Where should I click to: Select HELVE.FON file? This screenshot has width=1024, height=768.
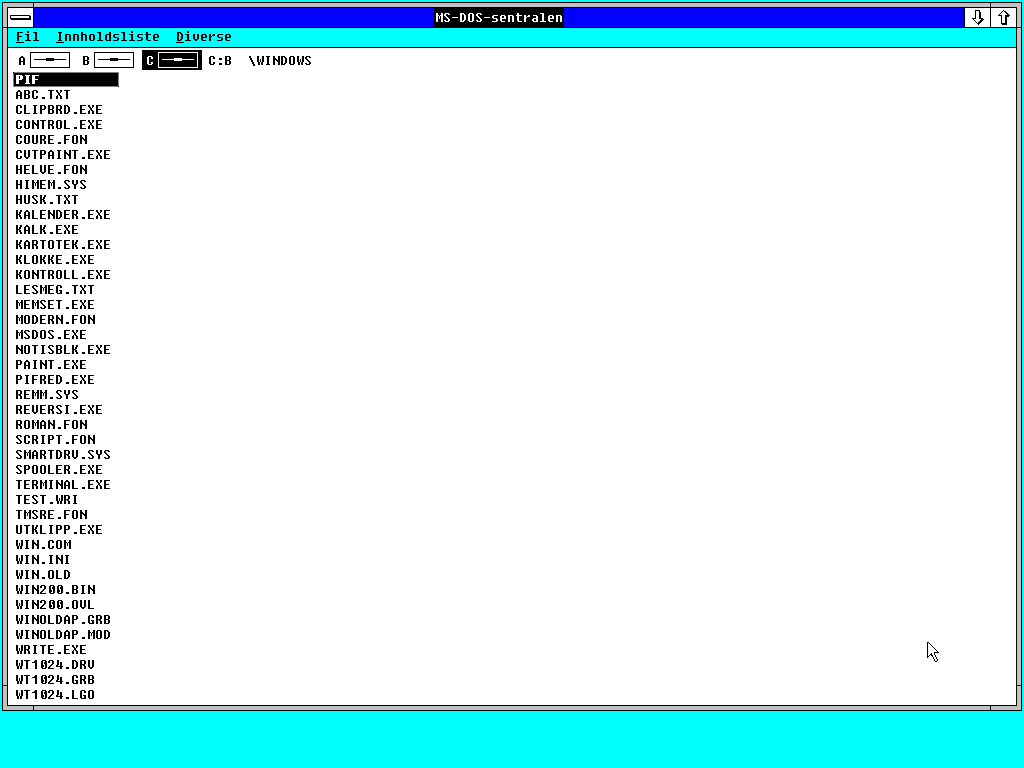[x=51, y=170]
